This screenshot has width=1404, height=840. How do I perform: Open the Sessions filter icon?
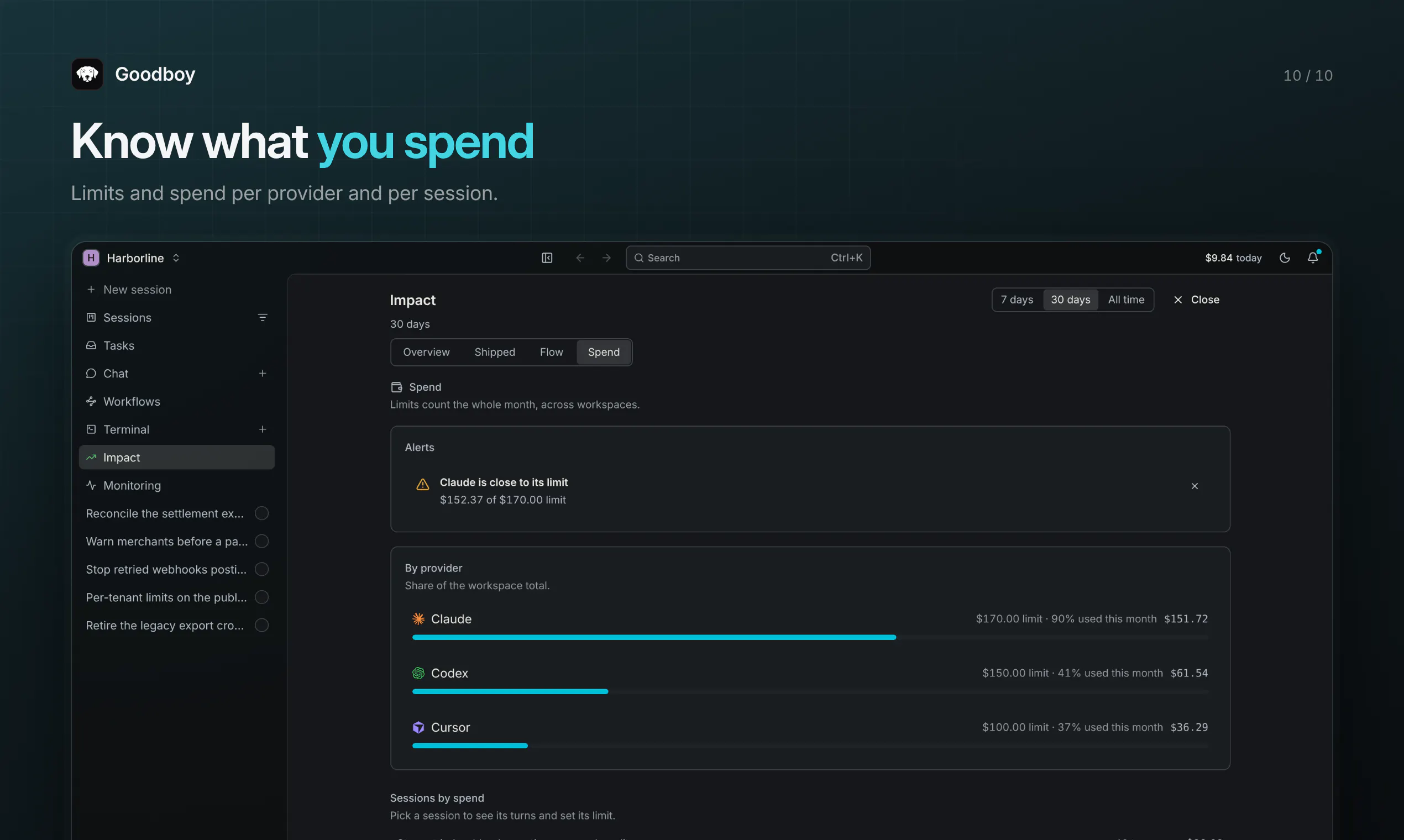pos(263,318)
